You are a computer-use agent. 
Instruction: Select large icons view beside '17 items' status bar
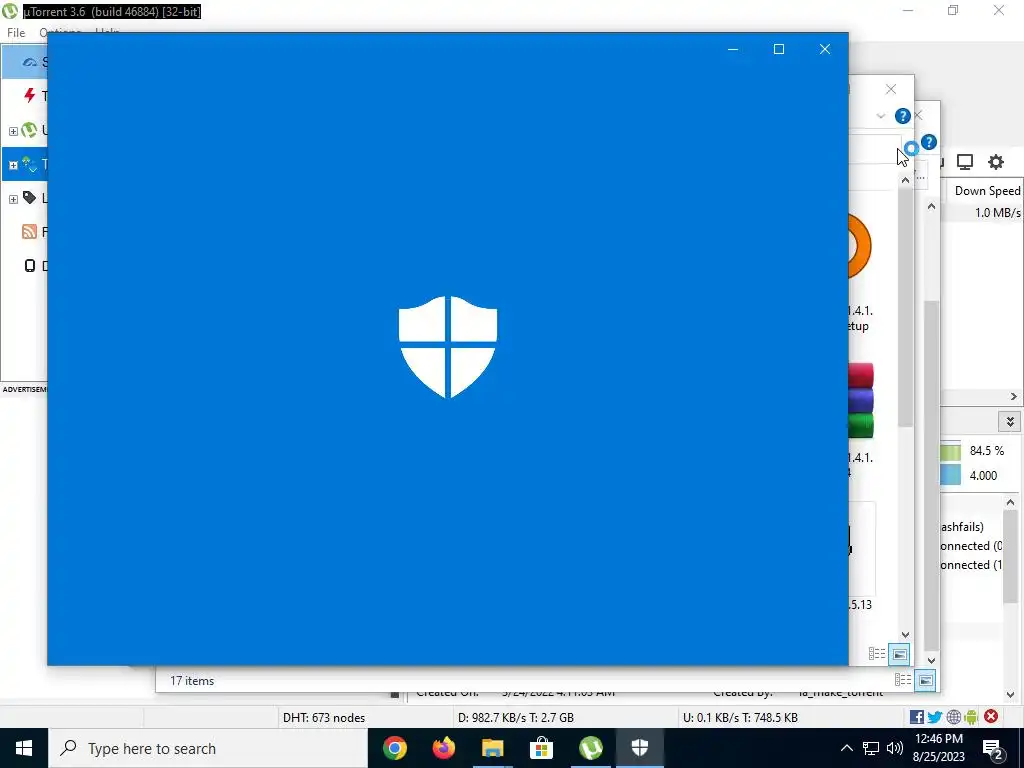[x=925, y=680]
